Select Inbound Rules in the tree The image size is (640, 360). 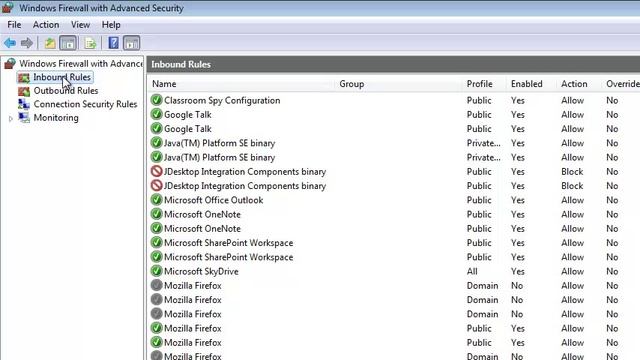pos(62,77)
